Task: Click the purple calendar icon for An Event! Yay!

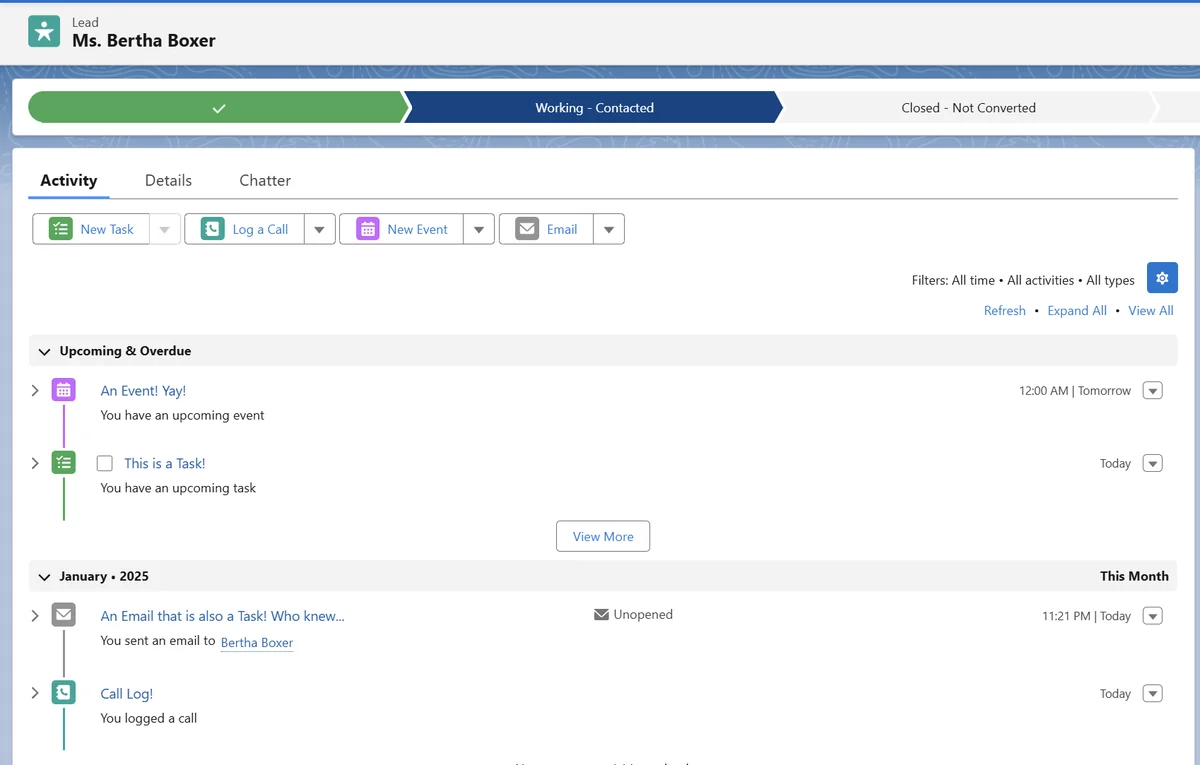Action: tap(64, 390)
